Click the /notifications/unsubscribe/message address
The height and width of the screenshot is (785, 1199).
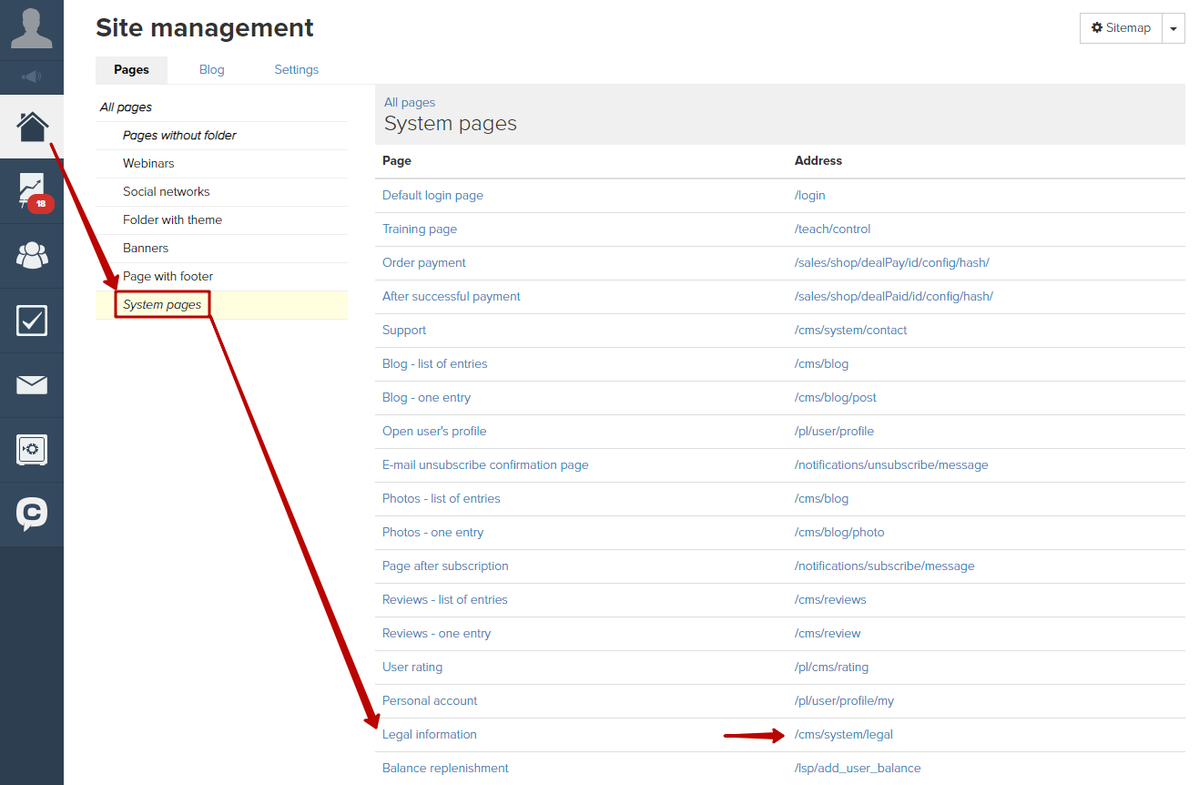click(892, 465)
